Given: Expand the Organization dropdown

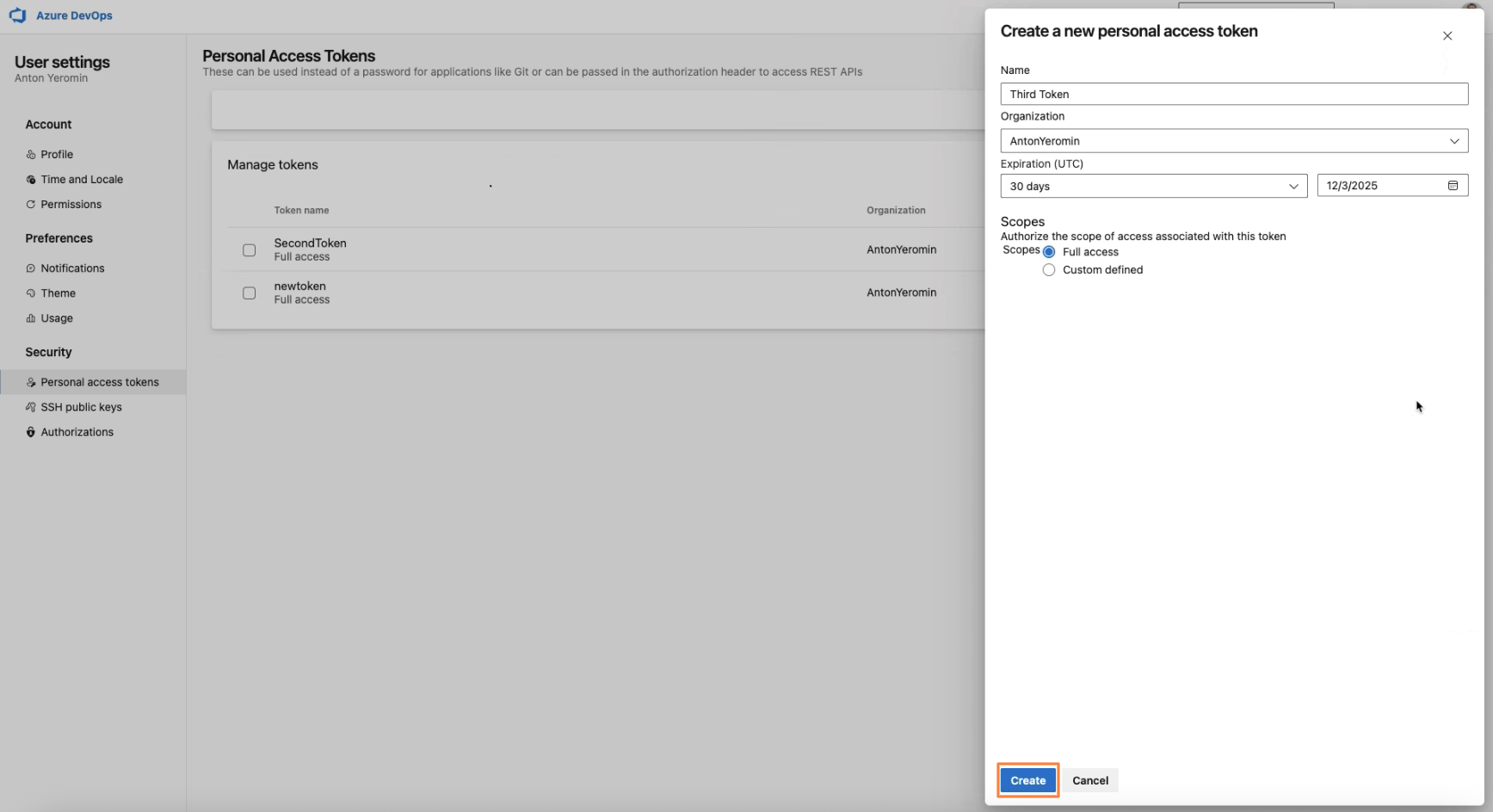Looking at the screenshot, I should 1234,141.
